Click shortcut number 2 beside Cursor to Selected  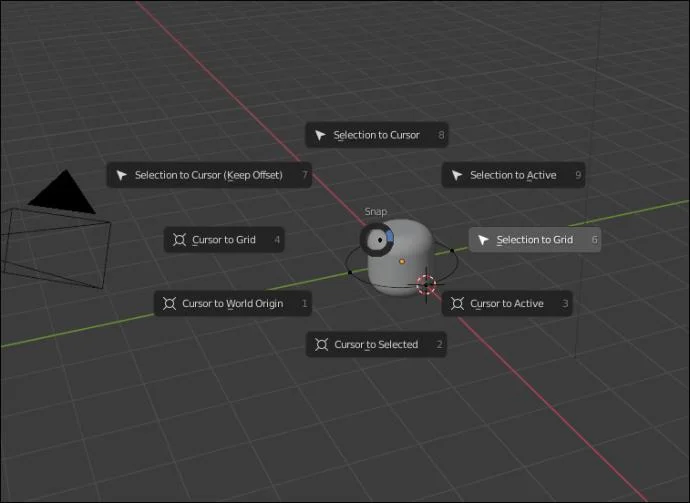439,344
